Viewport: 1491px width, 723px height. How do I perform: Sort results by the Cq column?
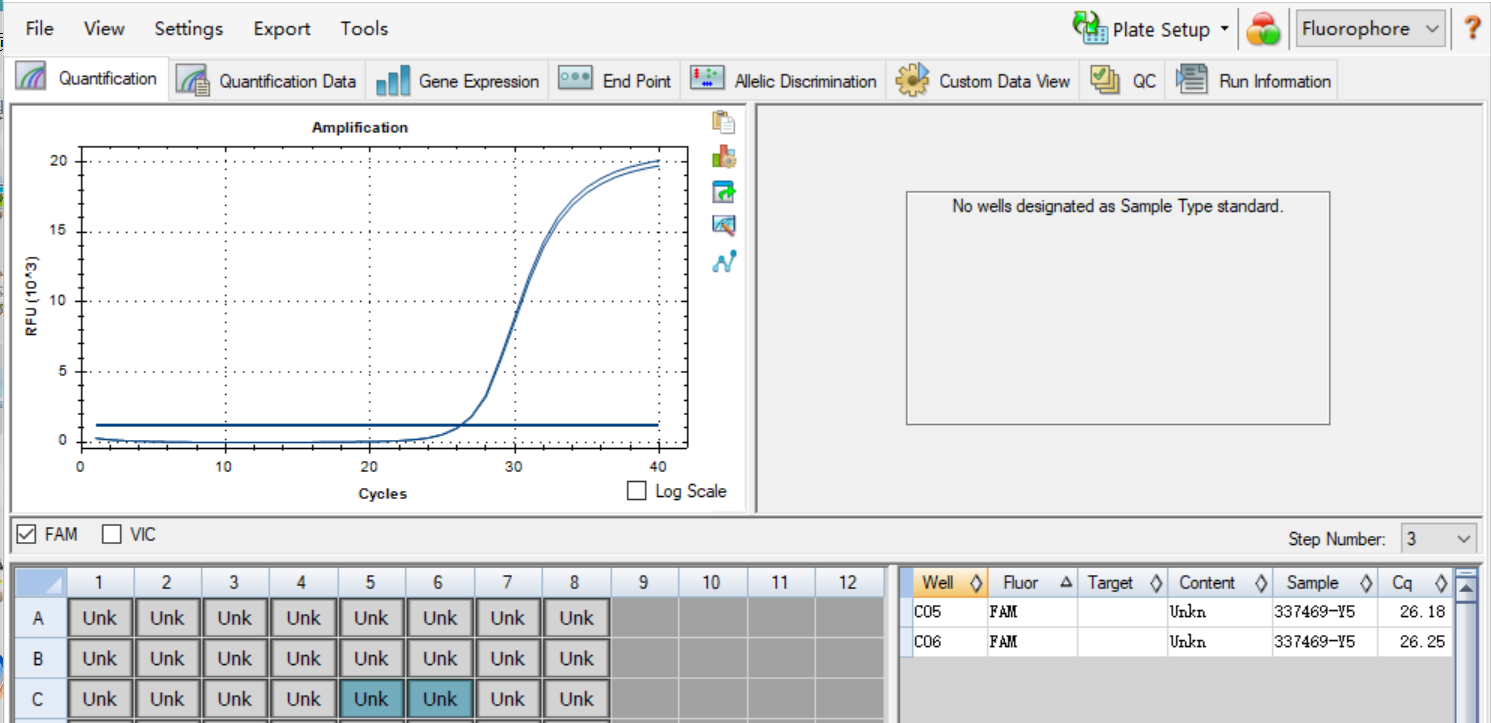1414,583
